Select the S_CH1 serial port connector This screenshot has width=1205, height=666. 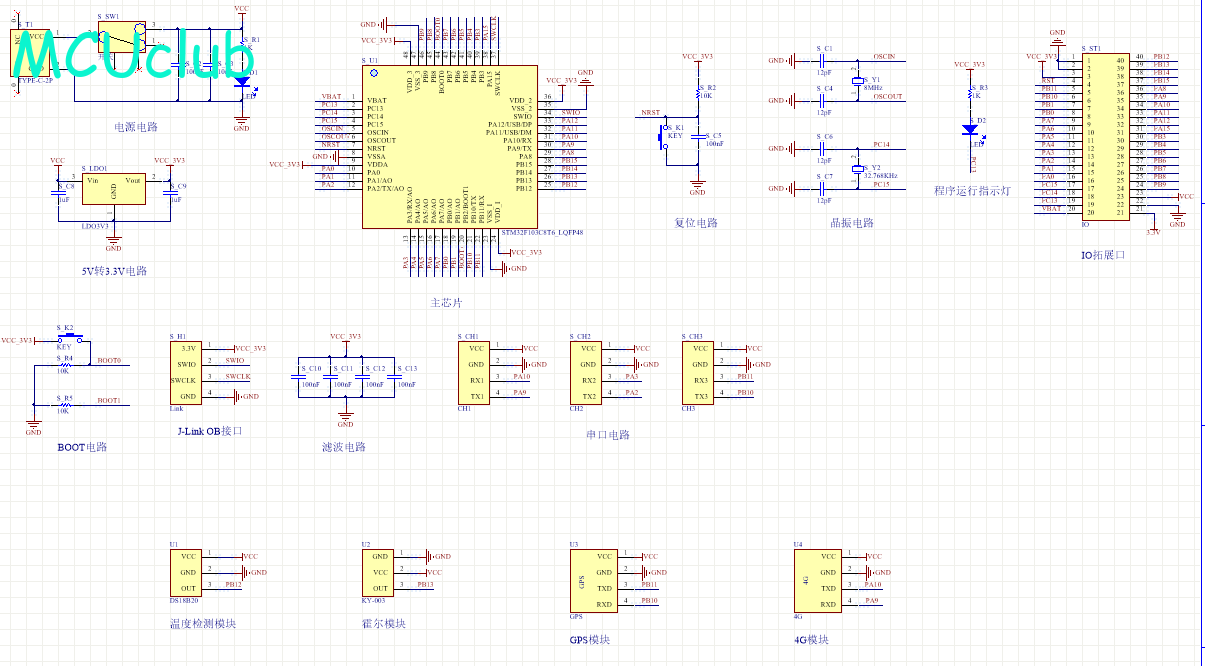pos(476,372)
